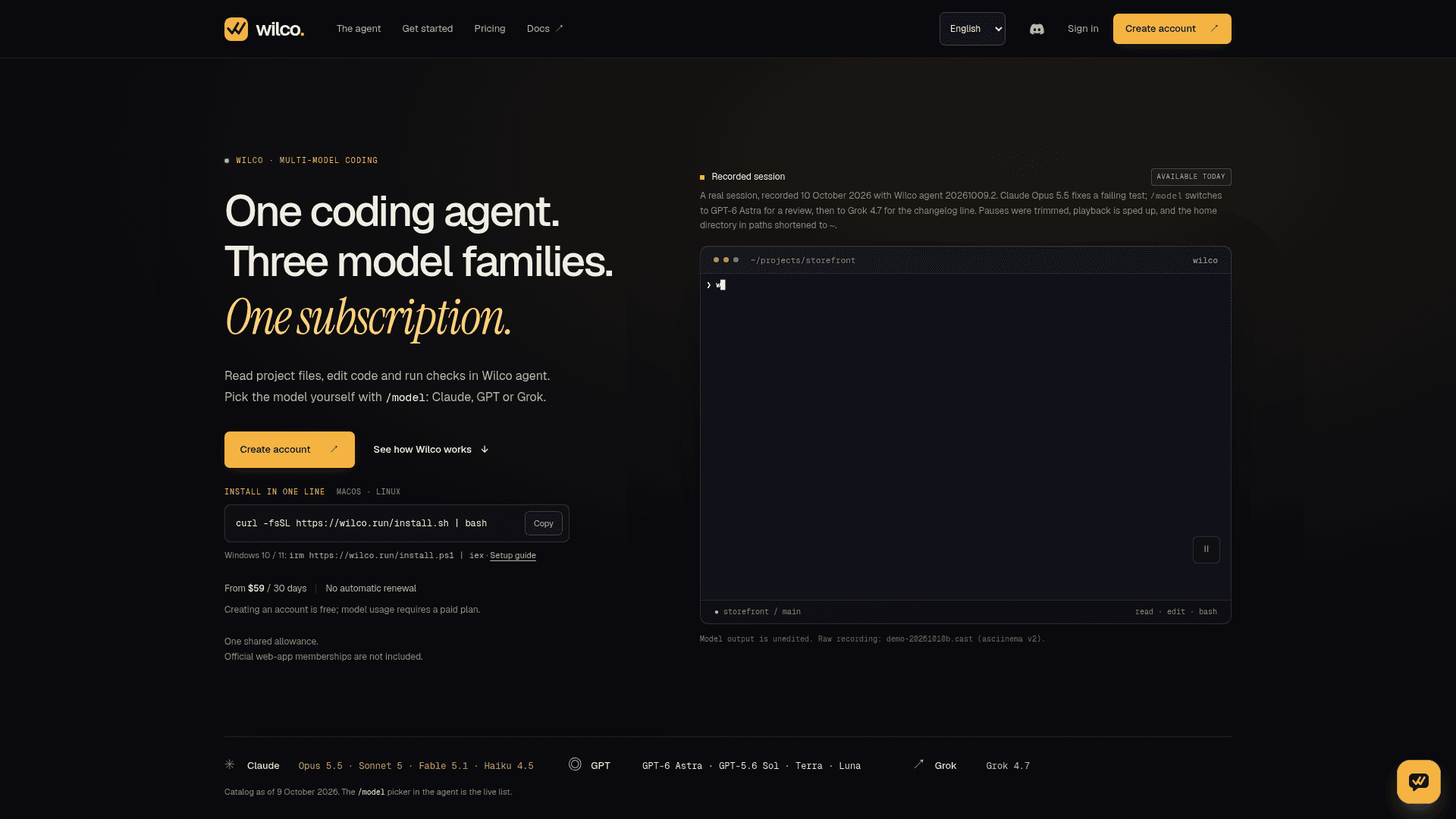Screen dimensions: 1456x819
Task: Click the Luna model name
Action: pyautogui.click(x=849, y=766)
